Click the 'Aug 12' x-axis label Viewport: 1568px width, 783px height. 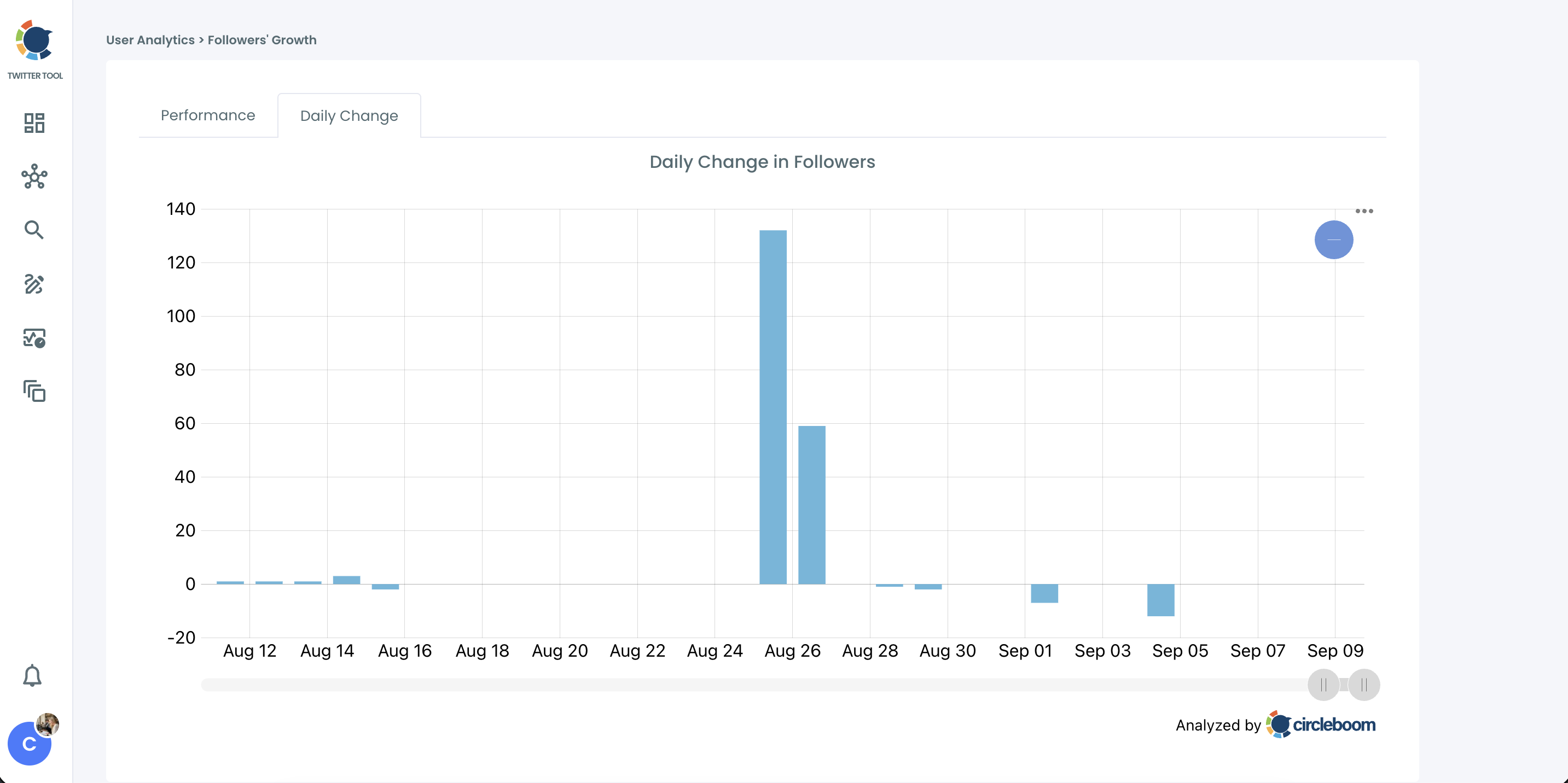click(x=249, y=651)
